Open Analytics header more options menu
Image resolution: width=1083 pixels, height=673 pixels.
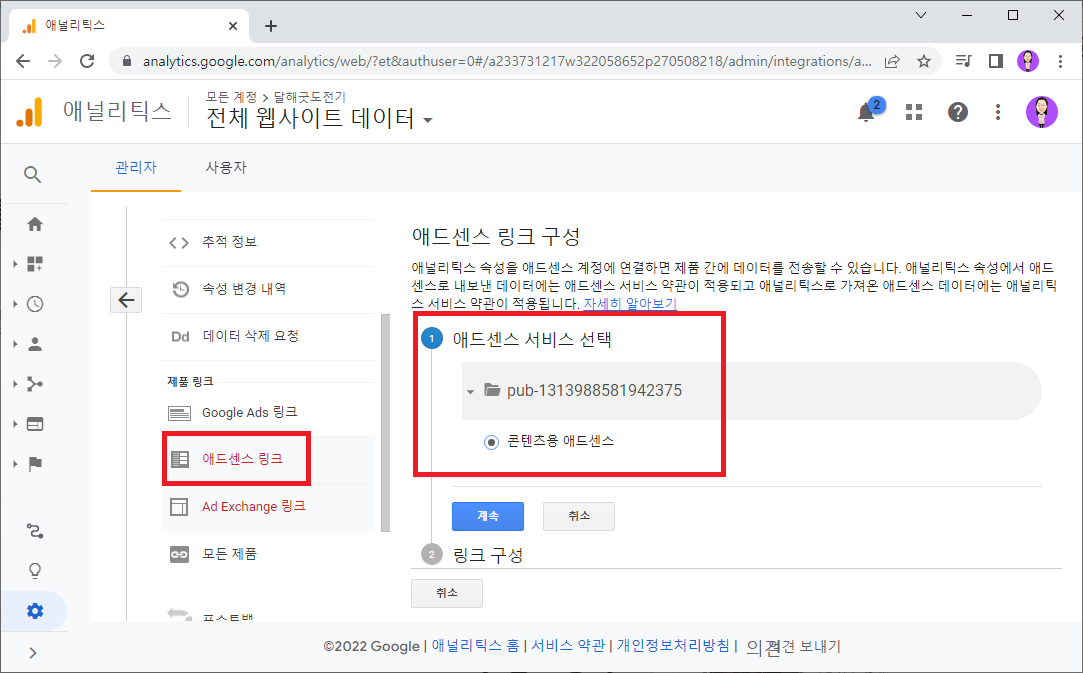tap(997, 112)
